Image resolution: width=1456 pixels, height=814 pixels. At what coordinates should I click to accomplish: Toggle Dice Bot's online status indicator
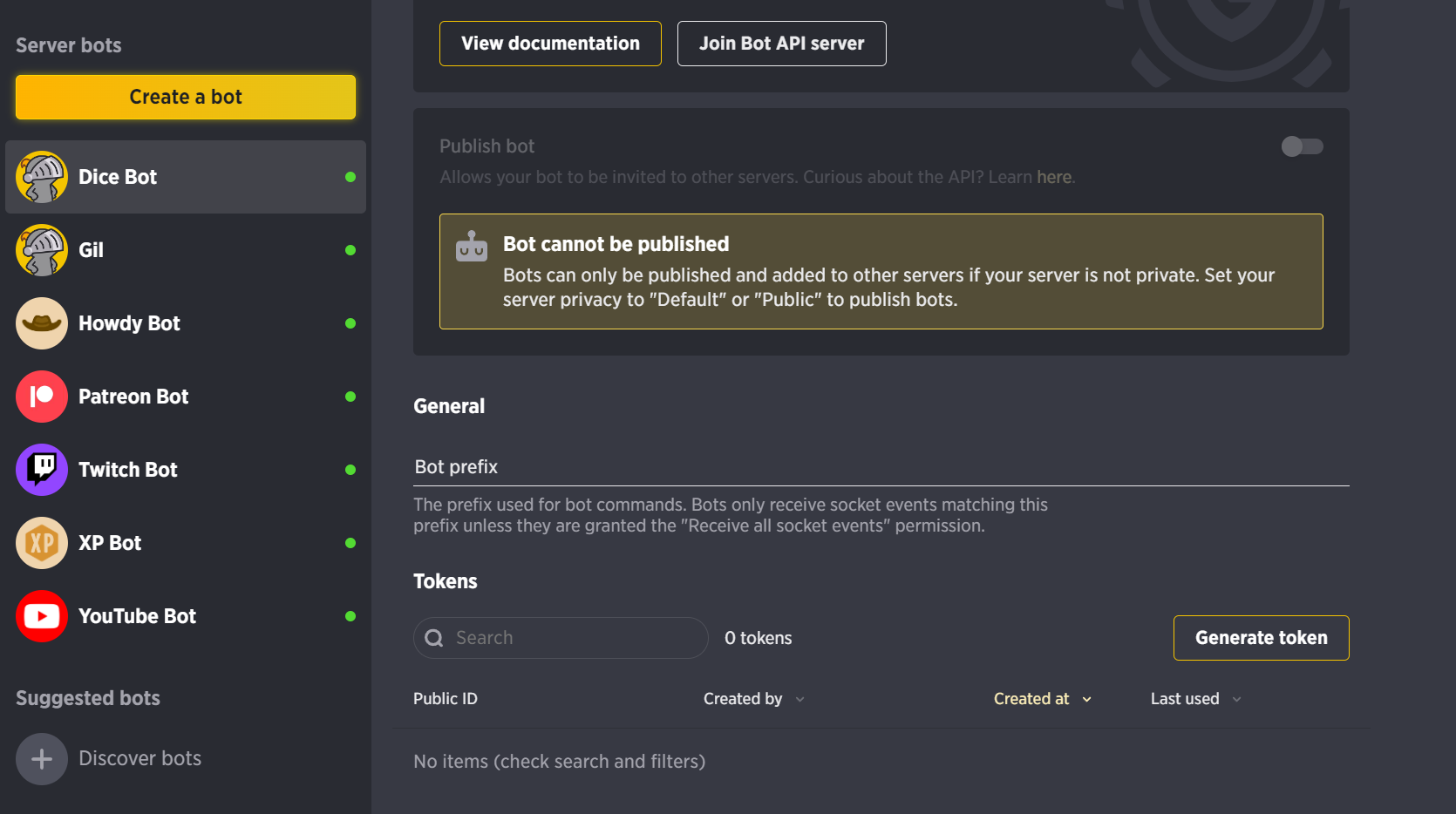coord(350,176)
